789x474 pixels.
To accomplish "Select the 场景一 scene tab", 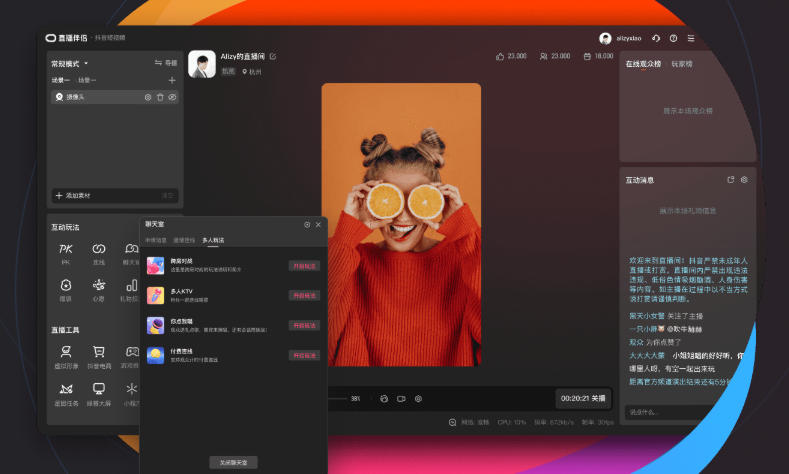I will pyautogui.click(x=60, y=81).
